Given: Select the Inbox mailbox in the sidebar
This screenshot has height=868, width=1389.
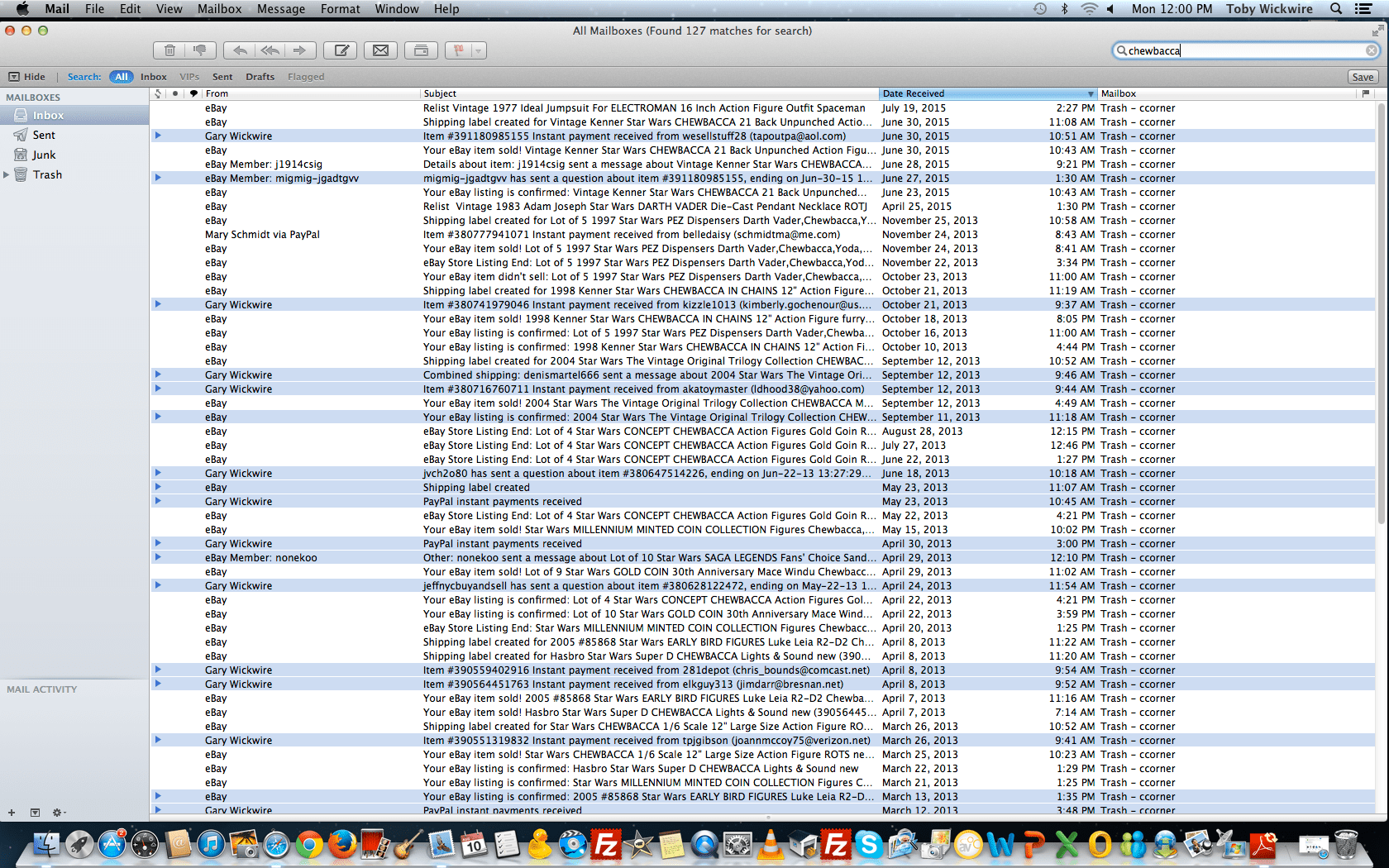Looking at the screenshot, I should (74, 116).
